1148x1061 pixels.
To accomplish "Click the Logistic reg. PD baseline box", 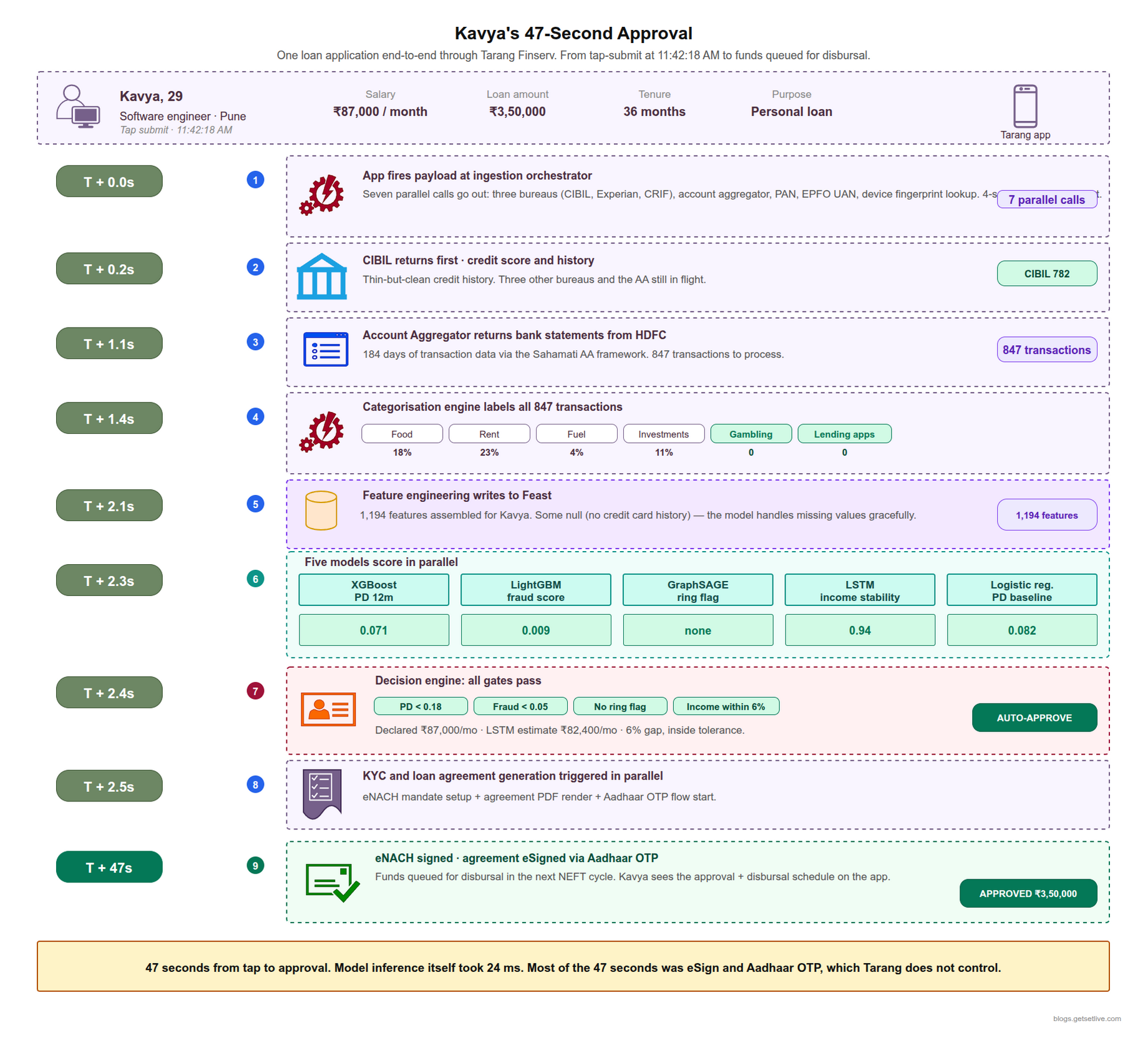I will pyautogui.click(x=1022, y=590).
